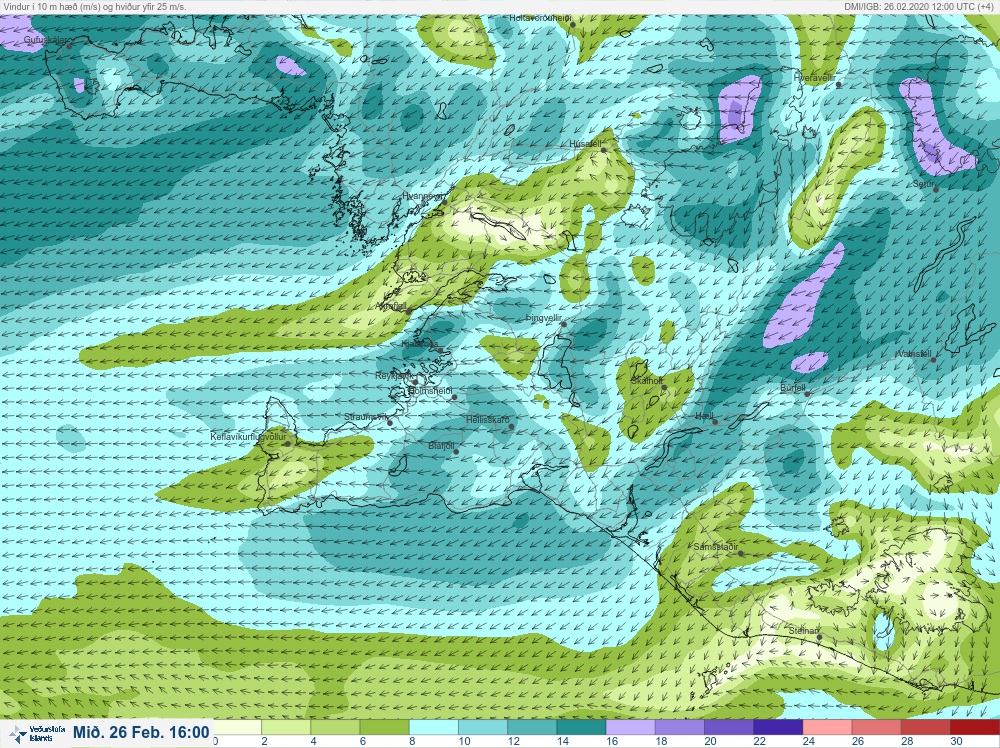Click the Akrafjall station label
The height and width of the screenshot is (748, 1000).
[x=392, y=306]
